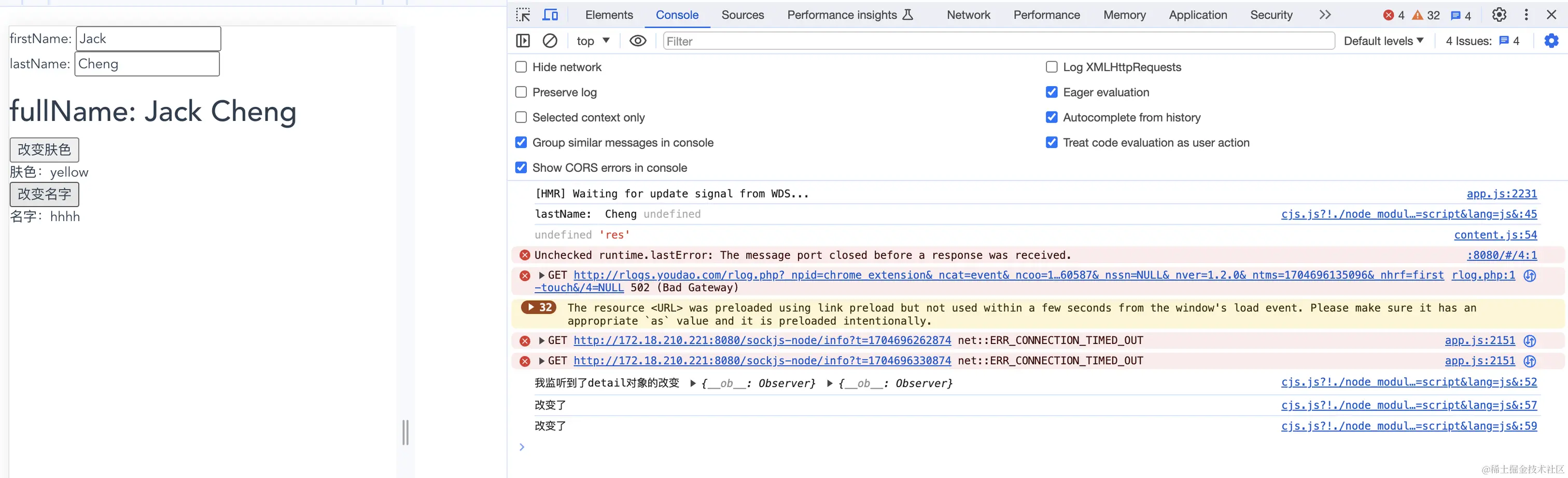
Task: Focus the console Filter text box
Action: [999, 41]
